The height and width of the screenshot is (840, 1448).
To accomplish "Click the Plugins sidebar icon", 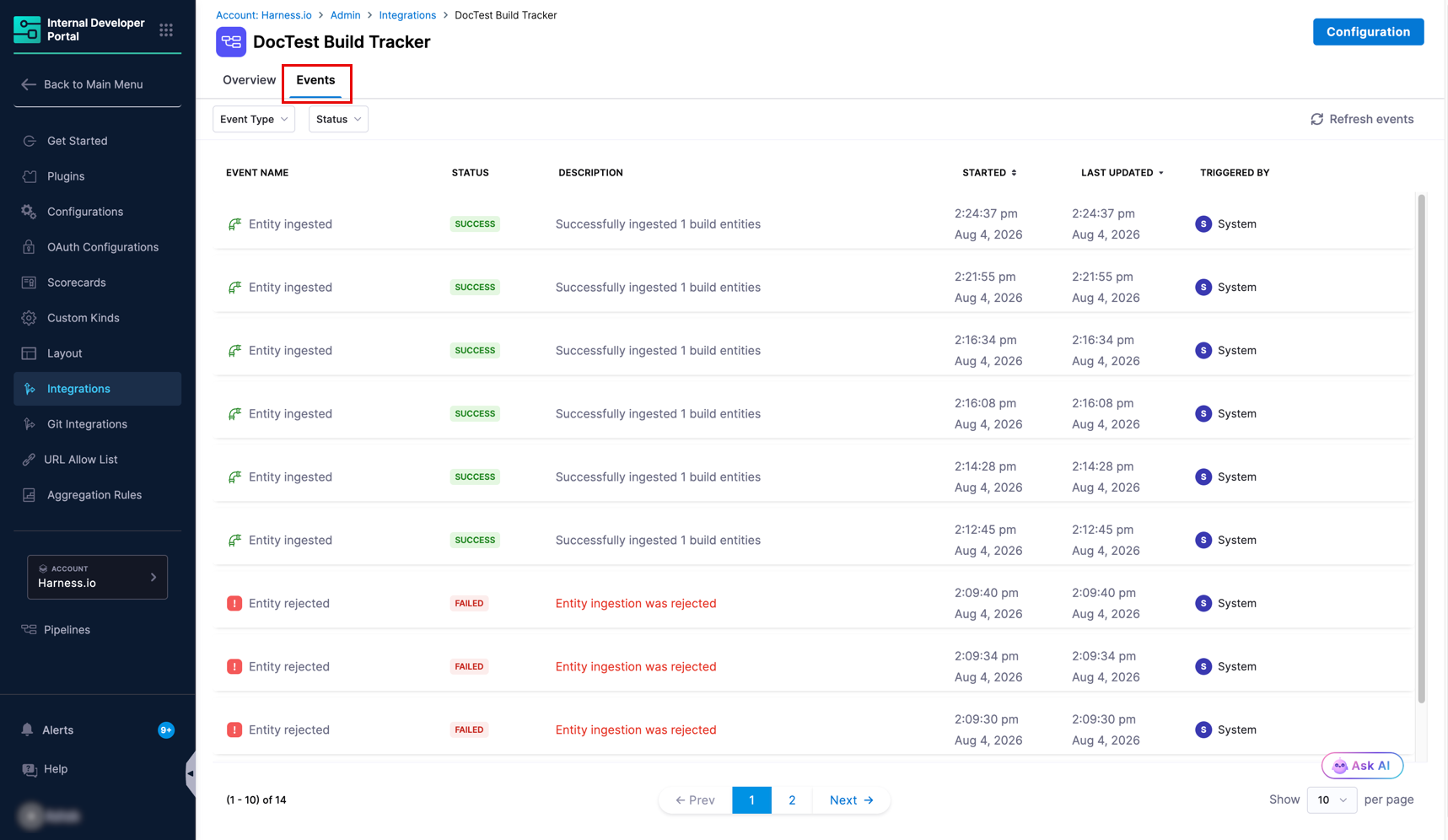I will click(x=30, y=176).
